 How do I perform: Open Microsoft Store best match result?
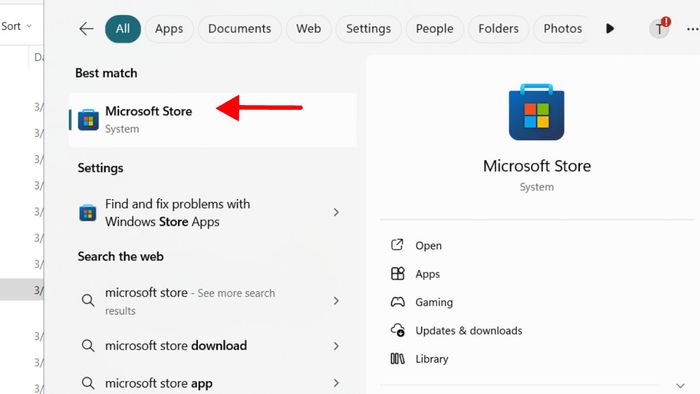(x=213, y=120)
